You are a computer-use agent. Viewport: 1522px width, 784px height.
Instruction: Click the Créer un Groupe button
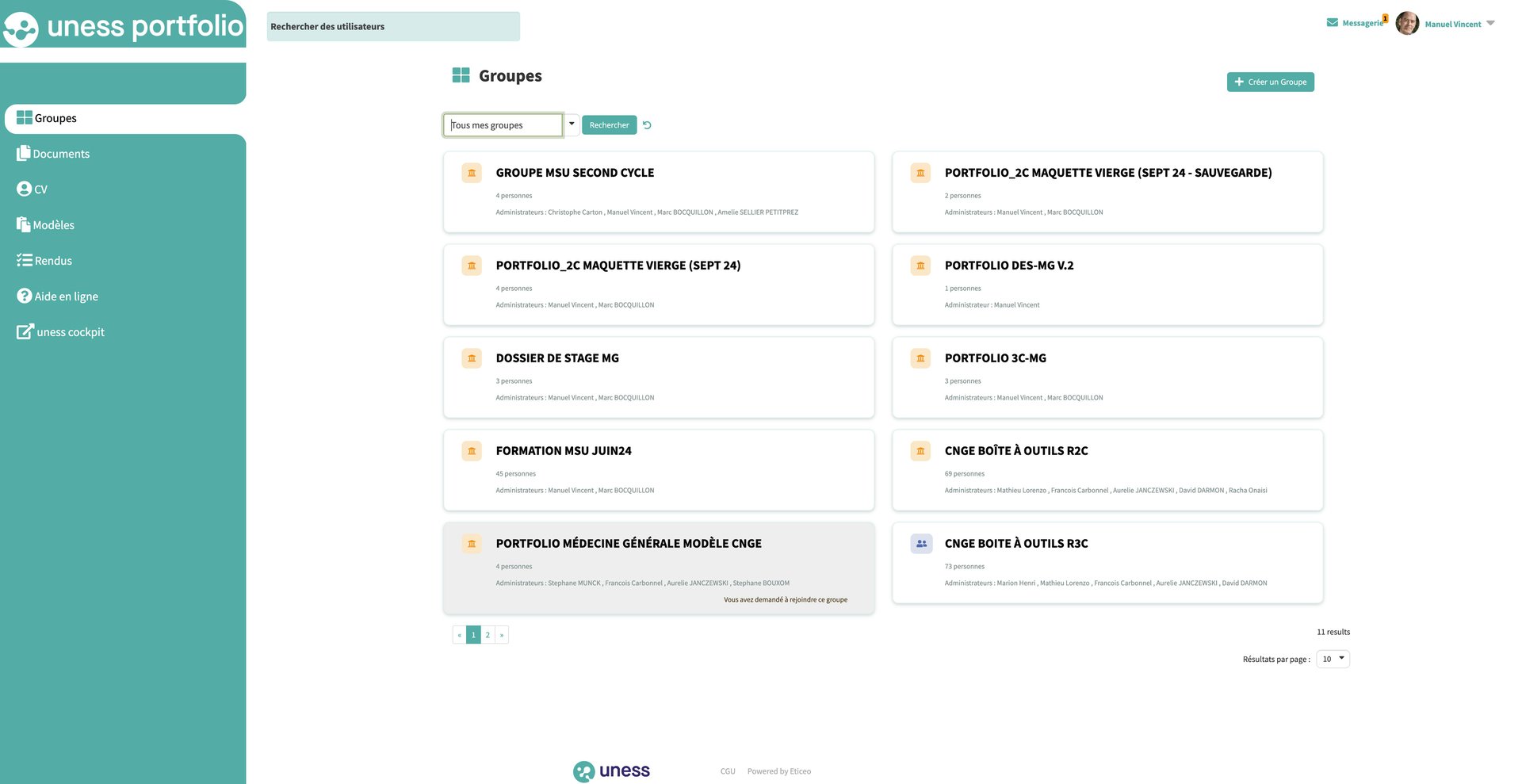(1270, 82)
